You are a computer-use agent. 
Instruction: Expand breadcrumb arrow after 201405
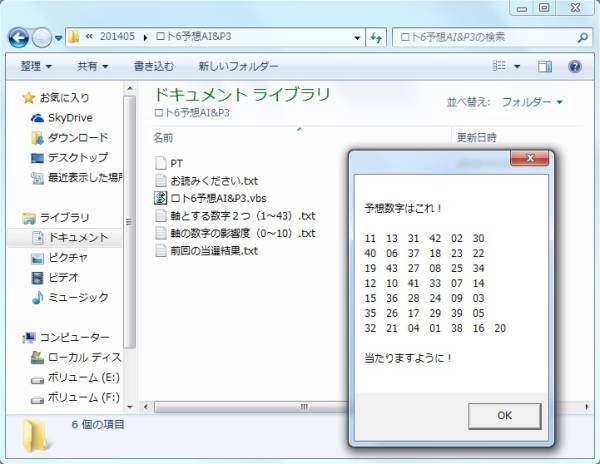[145, 37]
